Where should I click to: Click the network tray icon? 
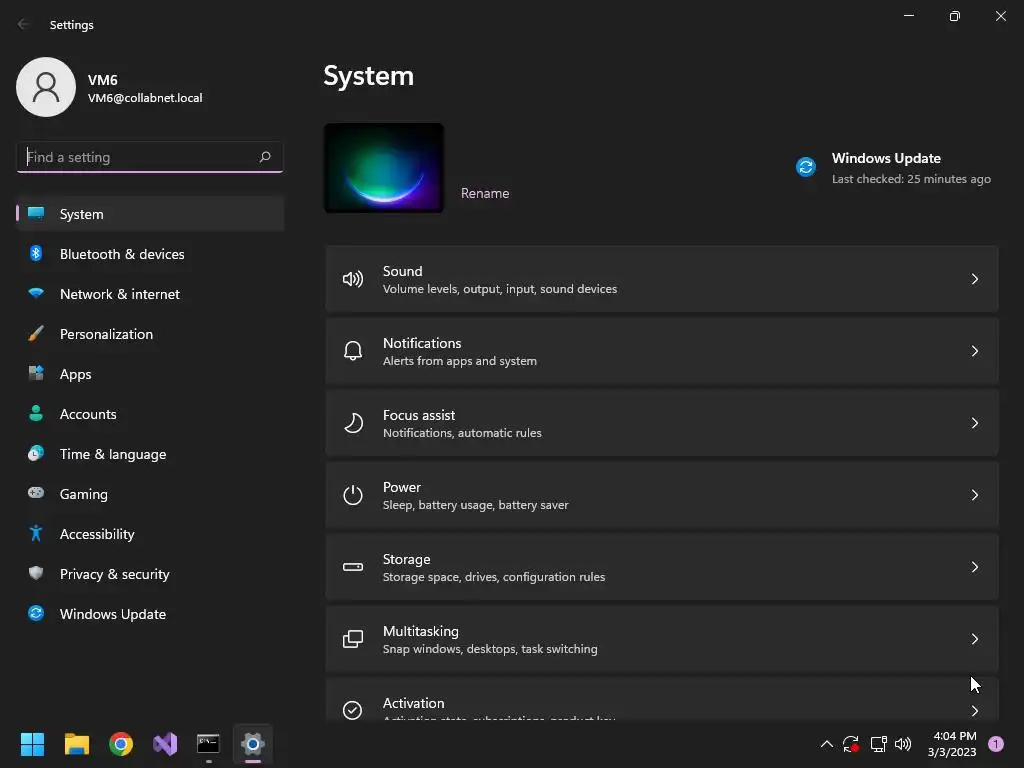click(878, 744)
